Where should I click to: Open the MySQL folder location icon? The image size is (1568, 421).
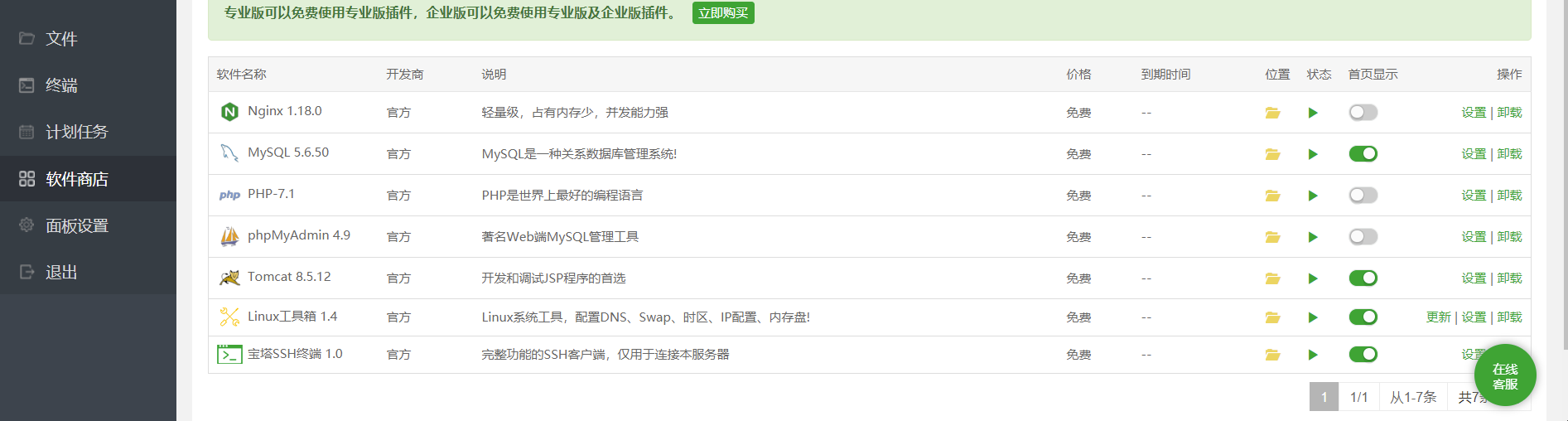1273,154
